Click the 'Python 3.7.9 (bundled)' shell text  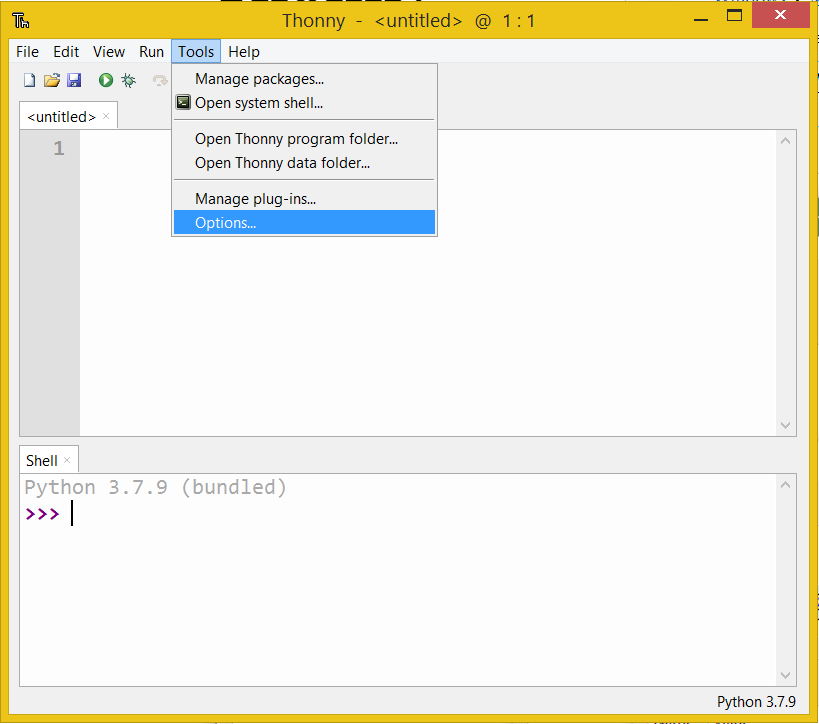tap(156, 487)
